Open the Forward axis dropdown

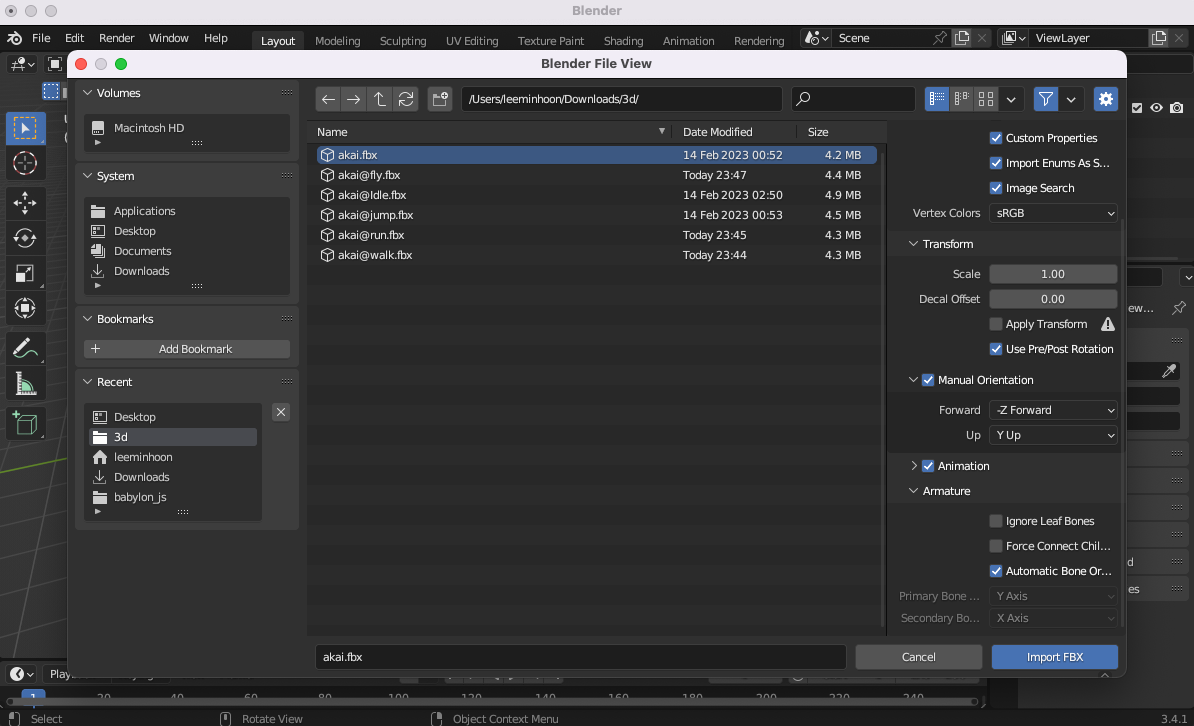pyautogui.click(x=1053, y=410)
